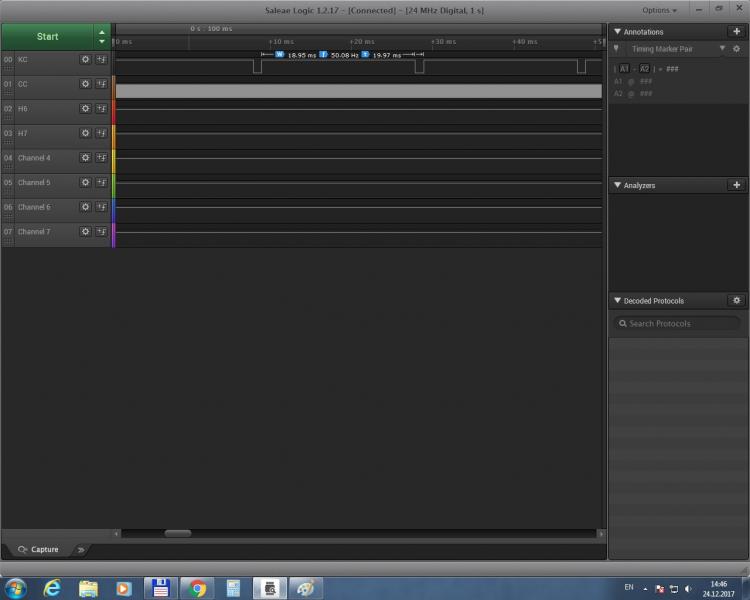
Task: Add a protocol analyzer with plus icon
Action: pyautogui.click(x=737, y=185)
